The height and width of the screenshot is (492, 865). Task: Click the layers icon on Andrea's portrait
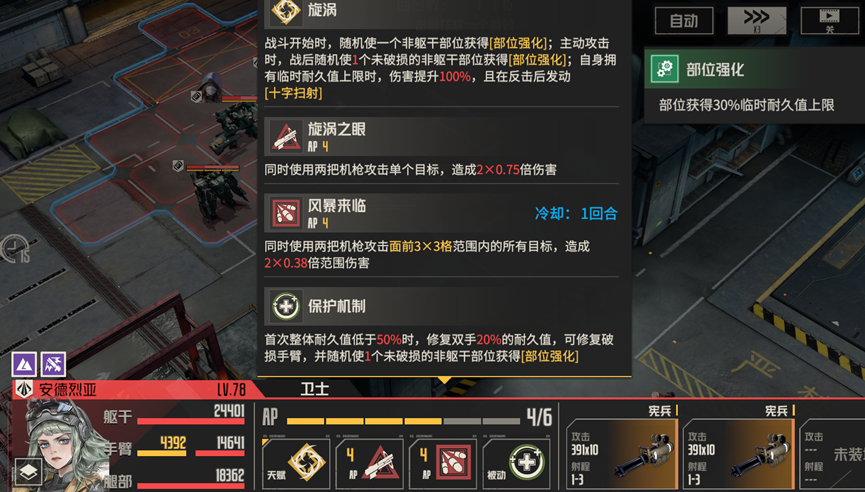point(28,473)
